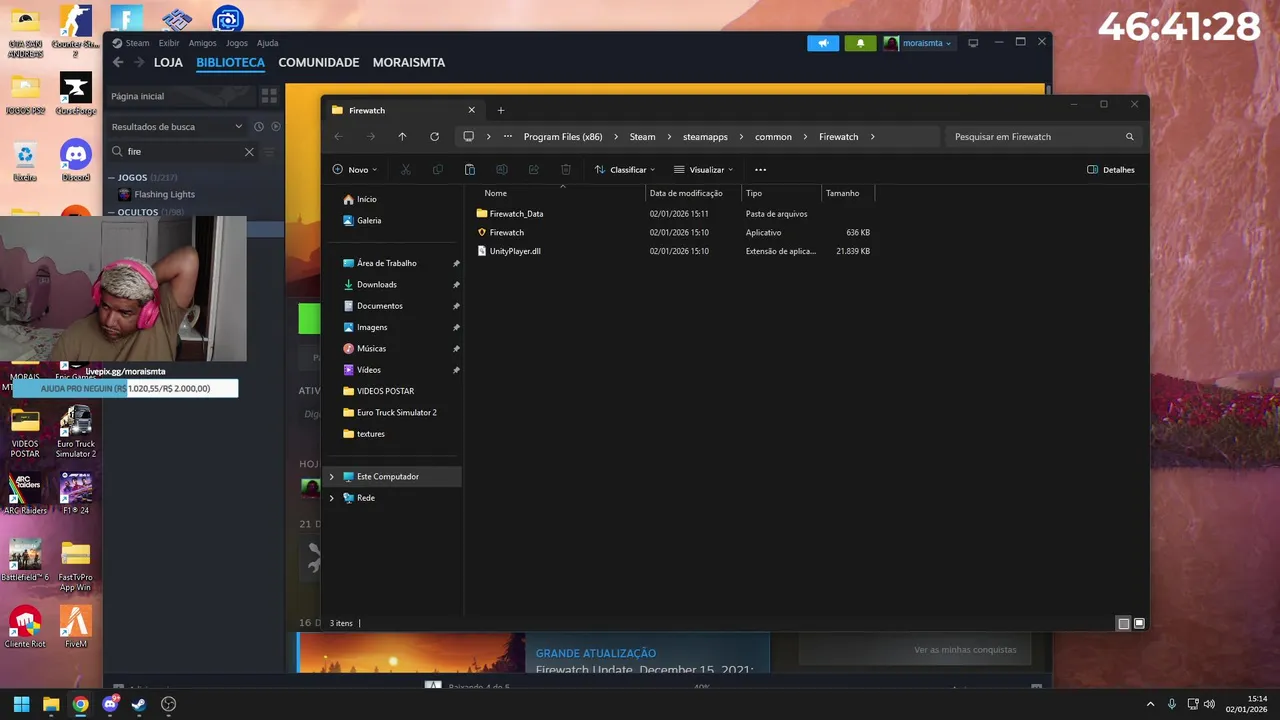Open Windows Start button
1280x720 pixels.
(21, 704)
